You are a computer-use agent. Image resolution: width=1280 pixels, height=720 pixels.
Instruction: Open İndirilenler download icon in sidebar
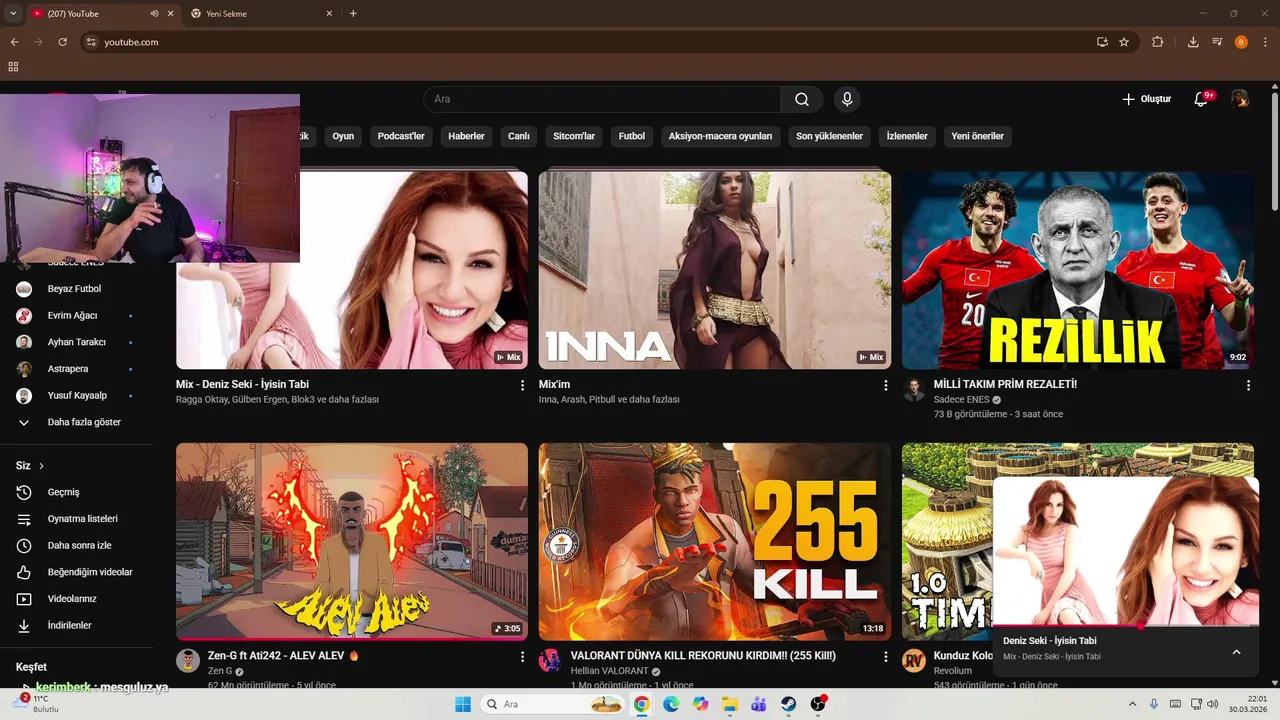(x=24, y=625)
